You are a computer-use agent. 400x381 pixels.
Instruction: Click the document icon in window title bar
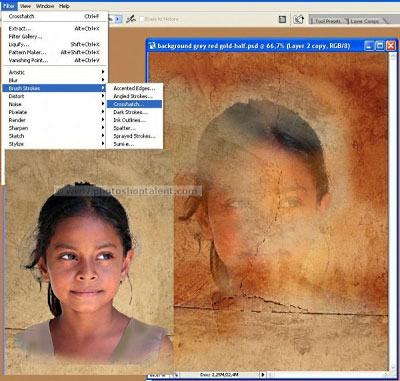[152, 46]
